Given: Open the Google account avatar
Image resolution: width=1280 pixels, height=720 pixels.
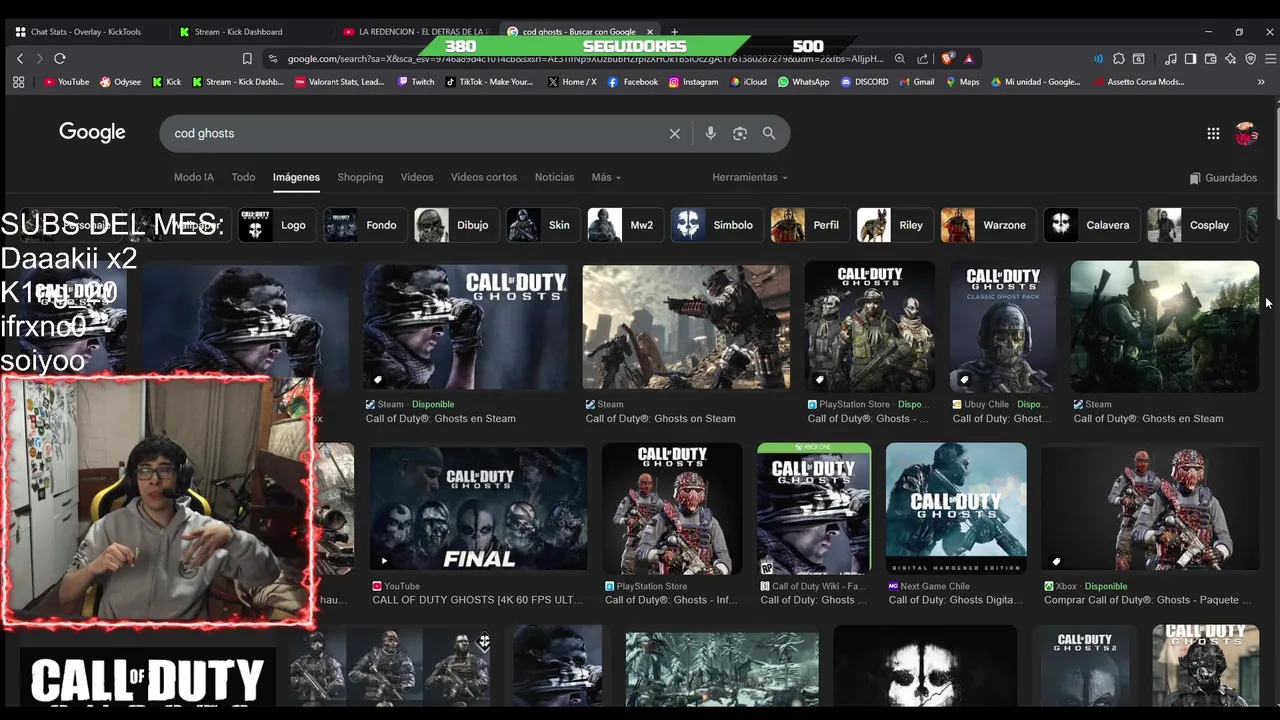Looking at the screenshot, I should [1246, 133].
